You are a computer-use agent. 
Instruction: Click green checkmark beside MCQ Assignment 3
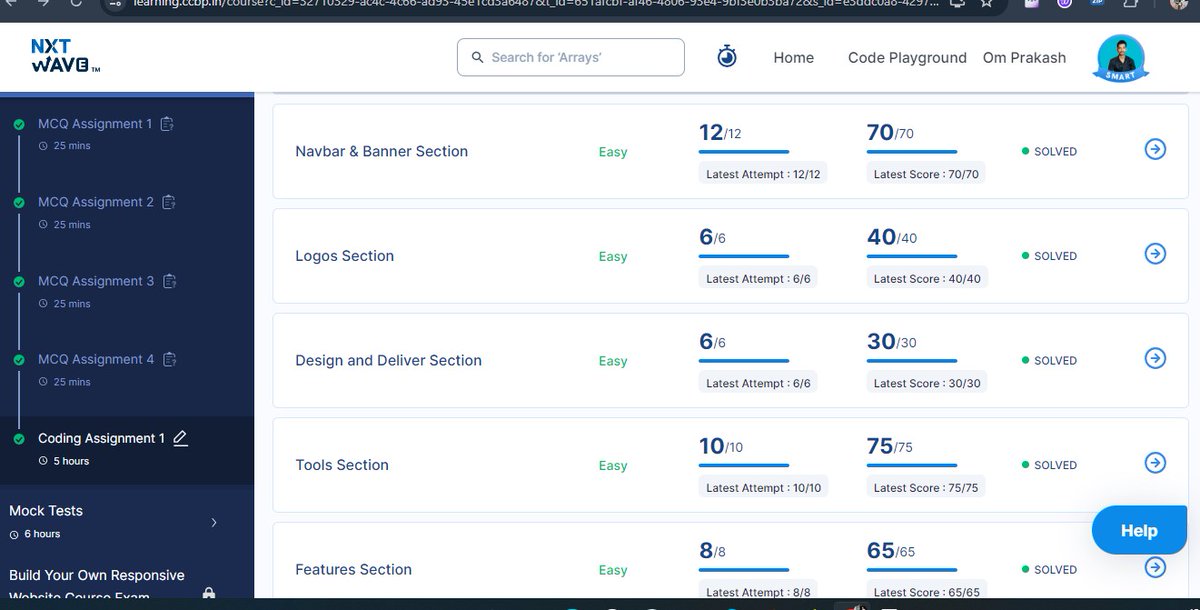coord(19,282)
